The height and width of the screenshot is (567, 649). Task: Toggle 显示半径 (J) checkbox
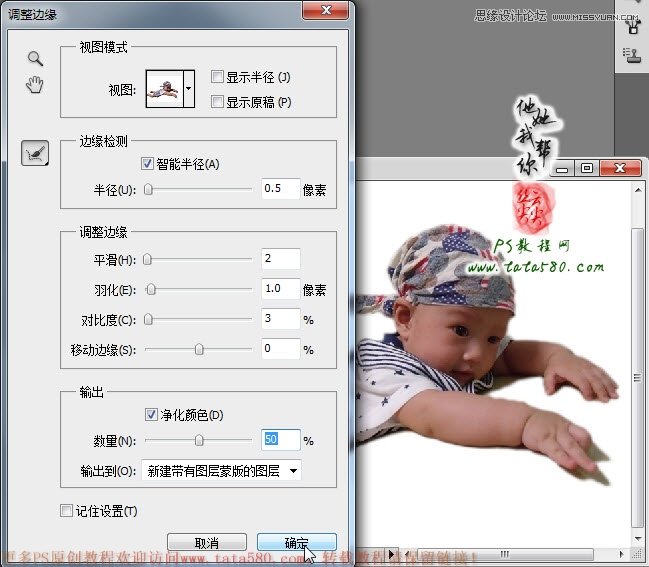(217, 77)
